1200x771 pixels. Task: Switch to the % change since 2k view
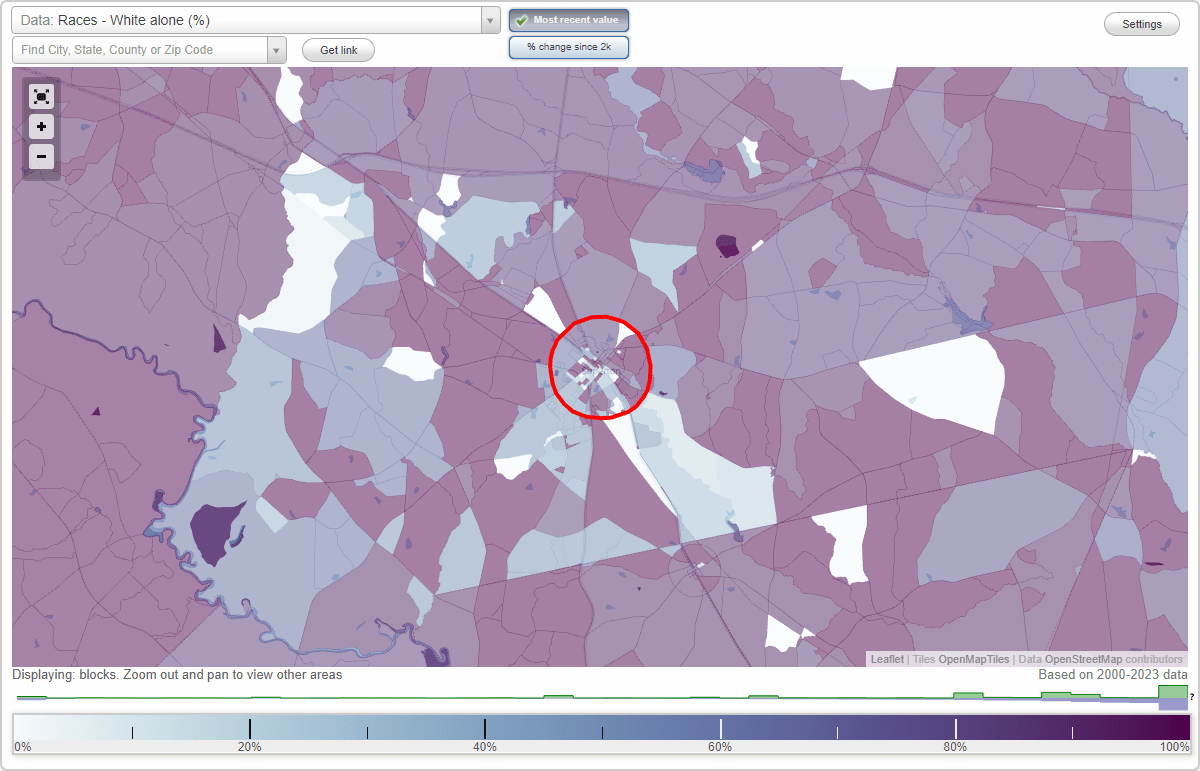tap(568, 46)
